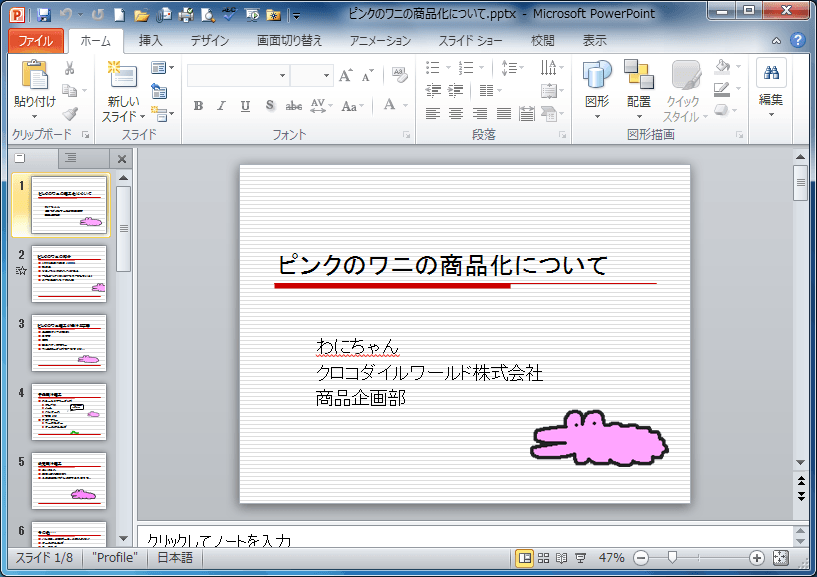
Task: Click the Bold B icon
Action: point(198,106)
